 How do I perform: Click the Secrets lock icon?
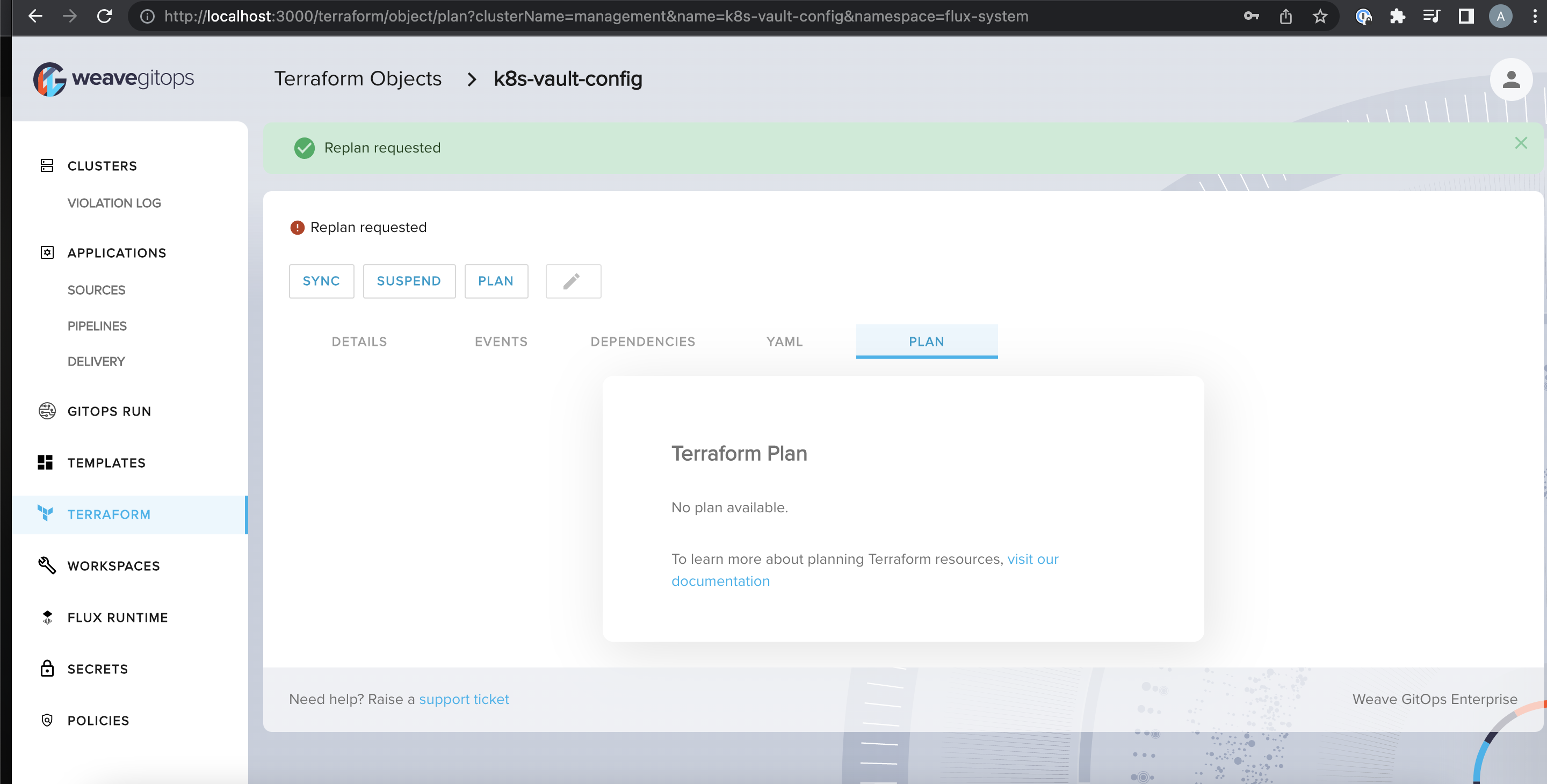pyautogui.click(x=47, y=668)
